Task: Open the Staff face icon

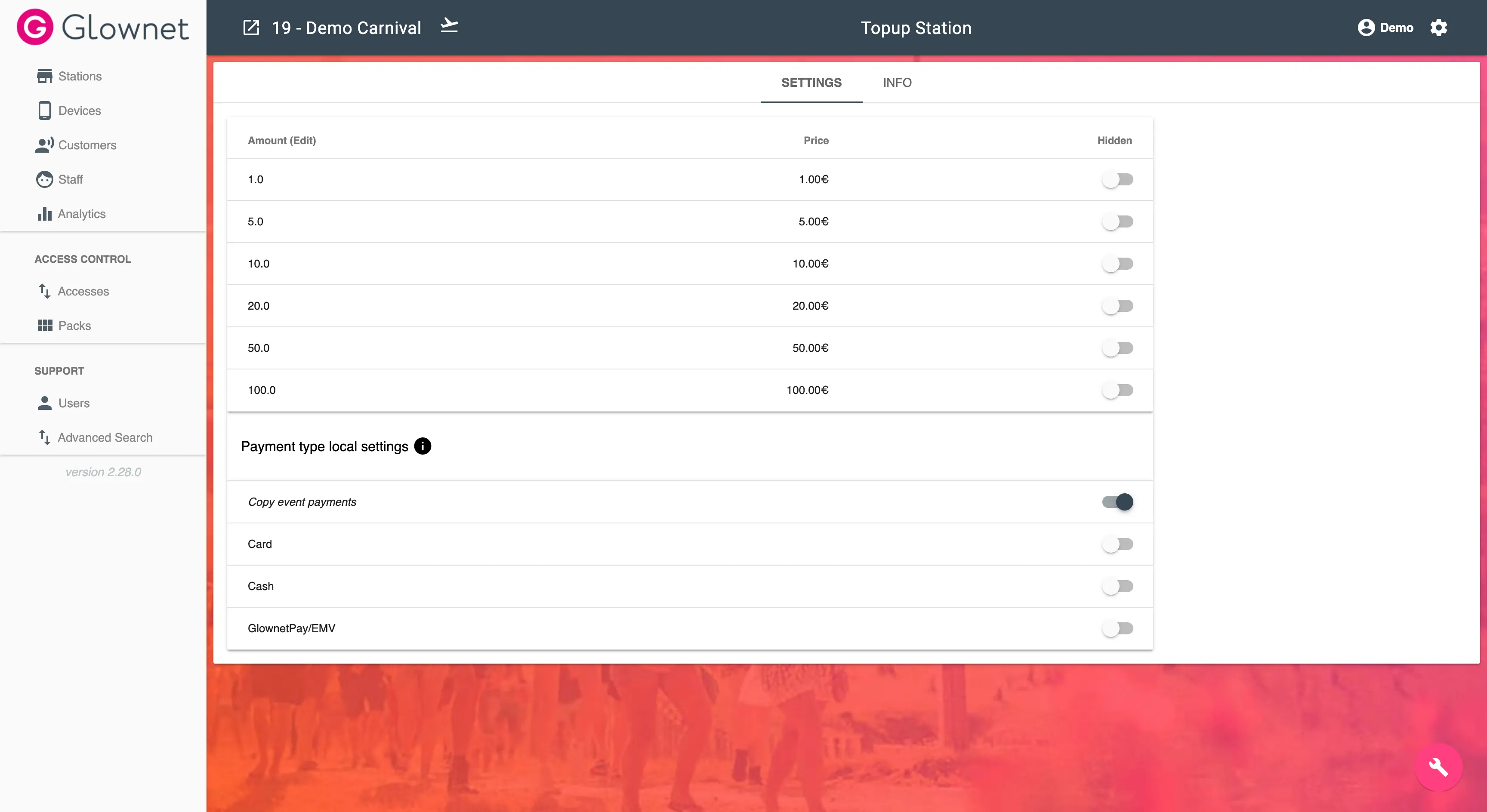Action: [x=44, y=179]
